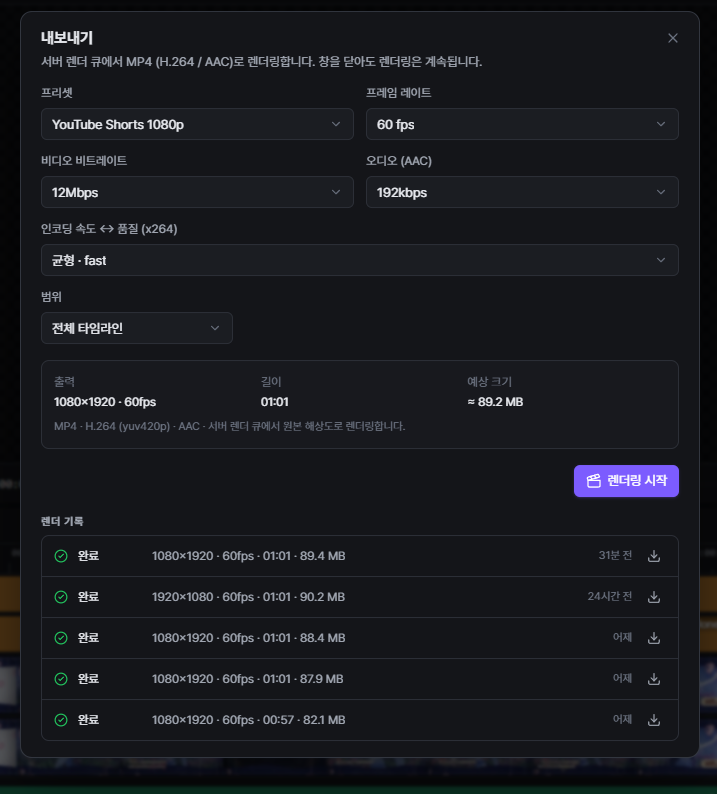Download the 1920×1080 90.2 MB render
This screenshot has height=794, width=717.
(654, 597)
